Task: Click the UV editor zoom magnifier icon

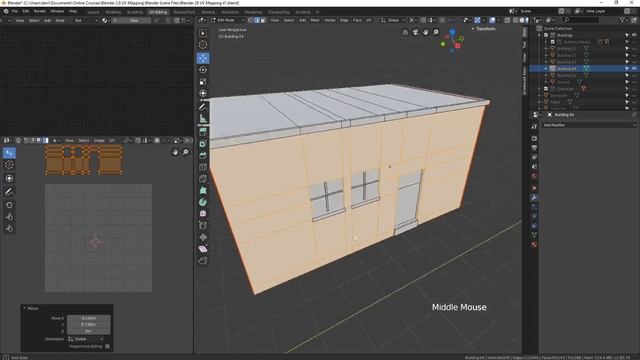Action: tap(186, 152)
